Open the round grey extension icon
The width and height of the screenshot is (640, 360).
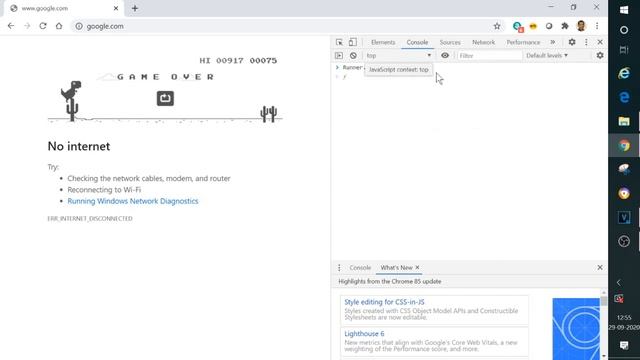[x=549, y=26]
